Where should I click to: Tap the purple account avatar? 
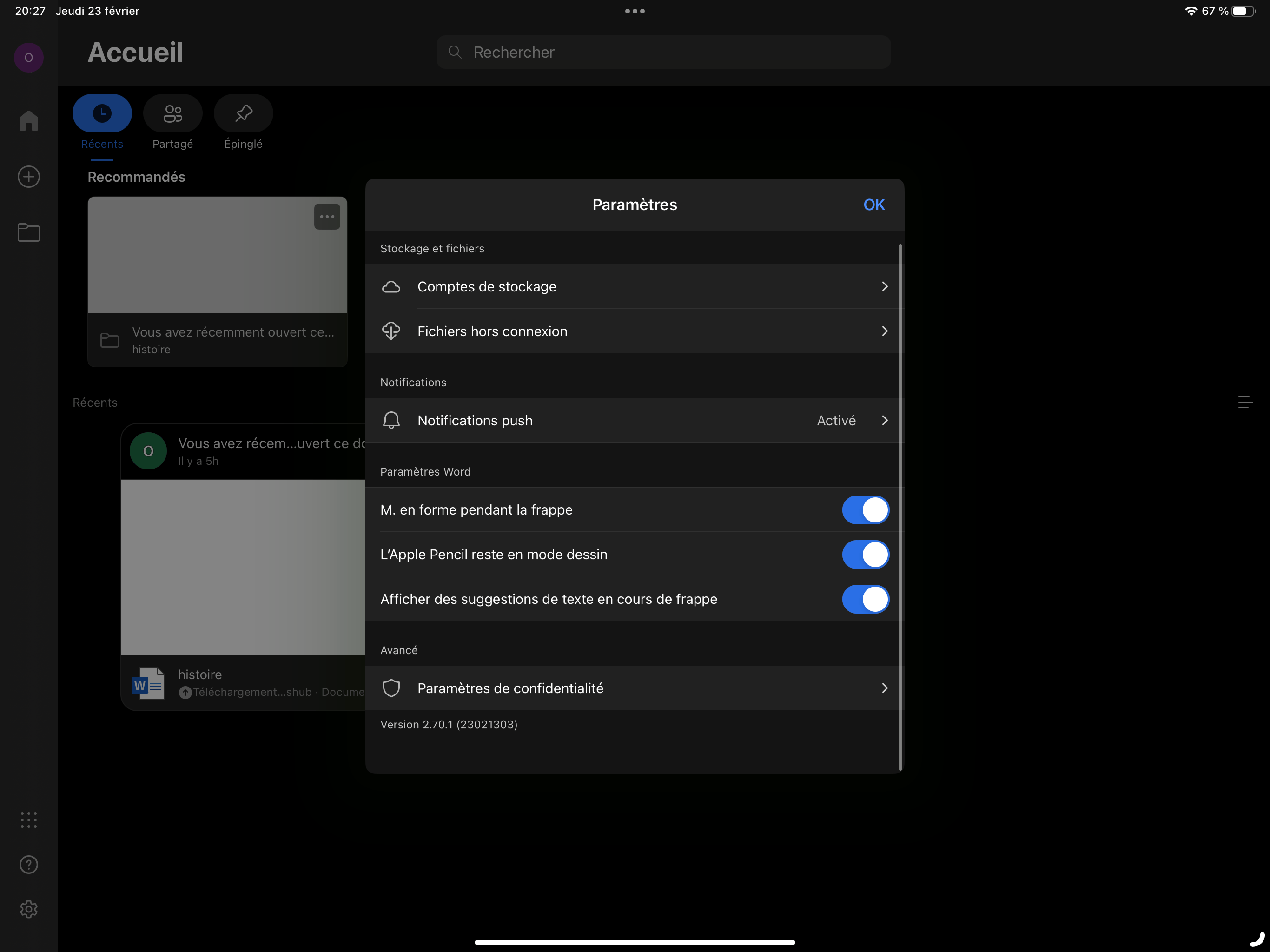(x=29, y=58)
